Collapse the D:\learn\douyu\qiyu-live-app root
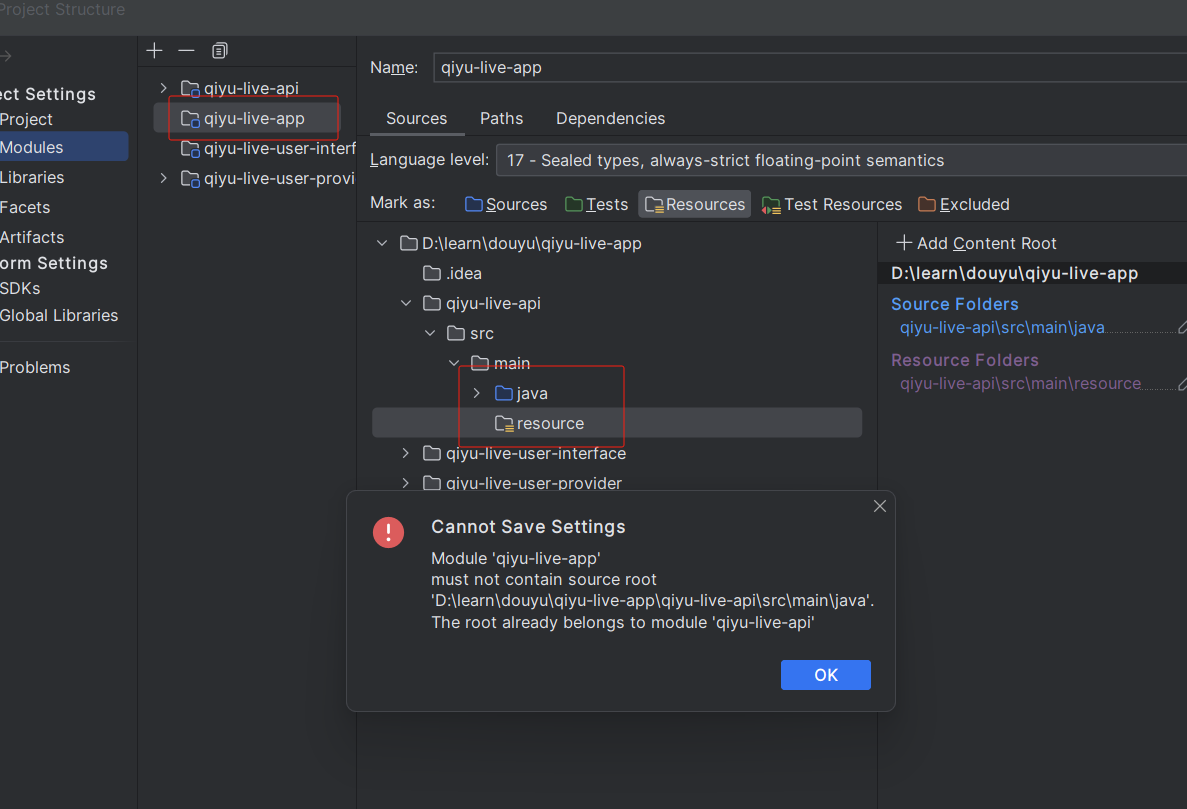This screenshot has width=1187, height=809. click(x=382, y=244)
